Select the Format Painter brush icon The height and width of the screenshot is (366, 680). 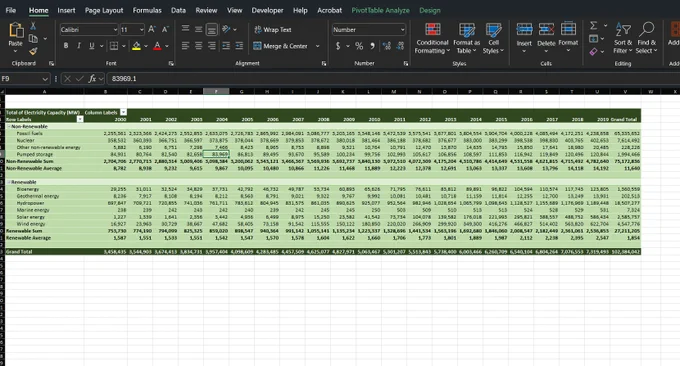(33, 51)
